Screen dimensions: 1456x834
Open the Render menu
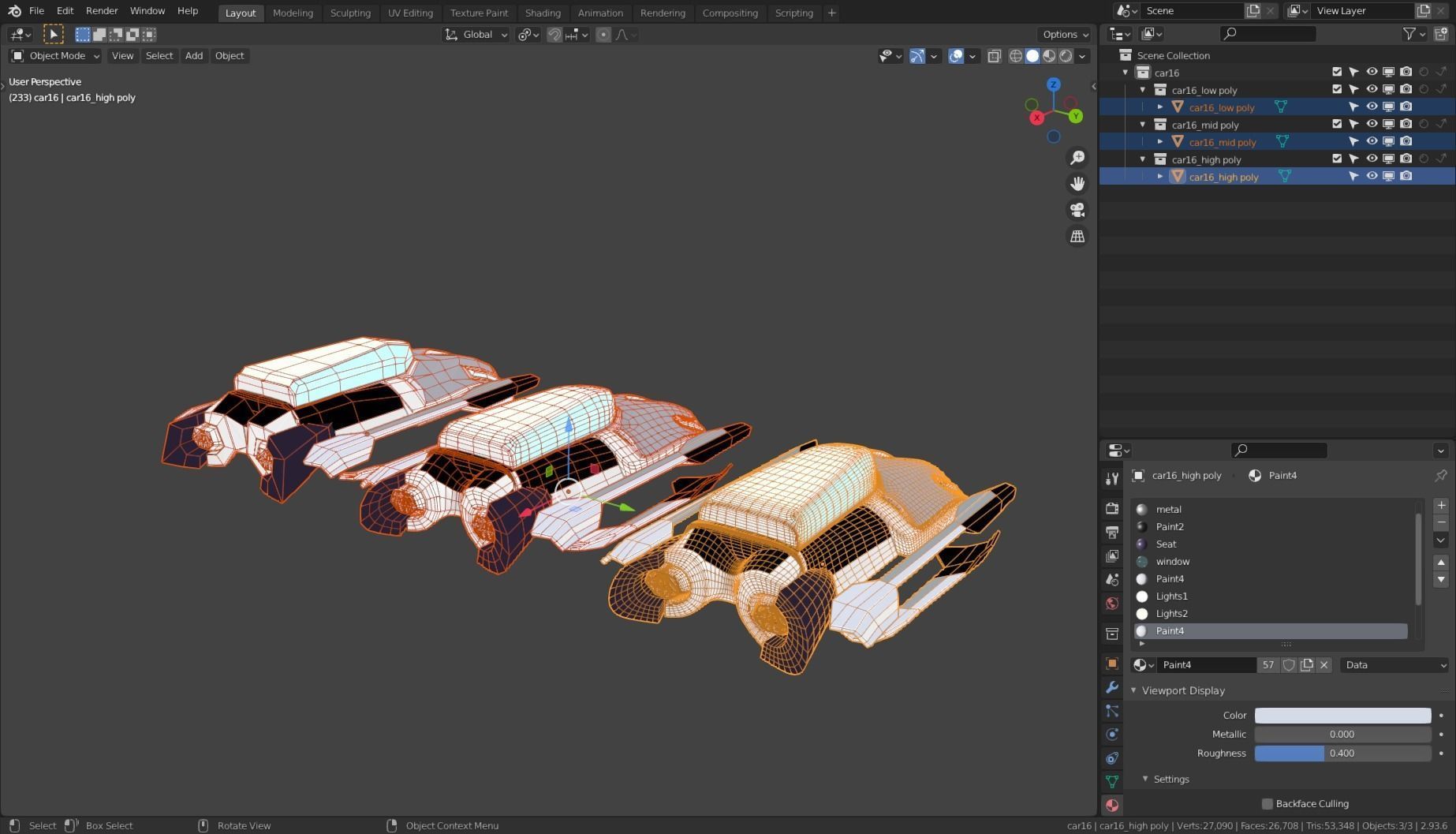coord(102,11)
